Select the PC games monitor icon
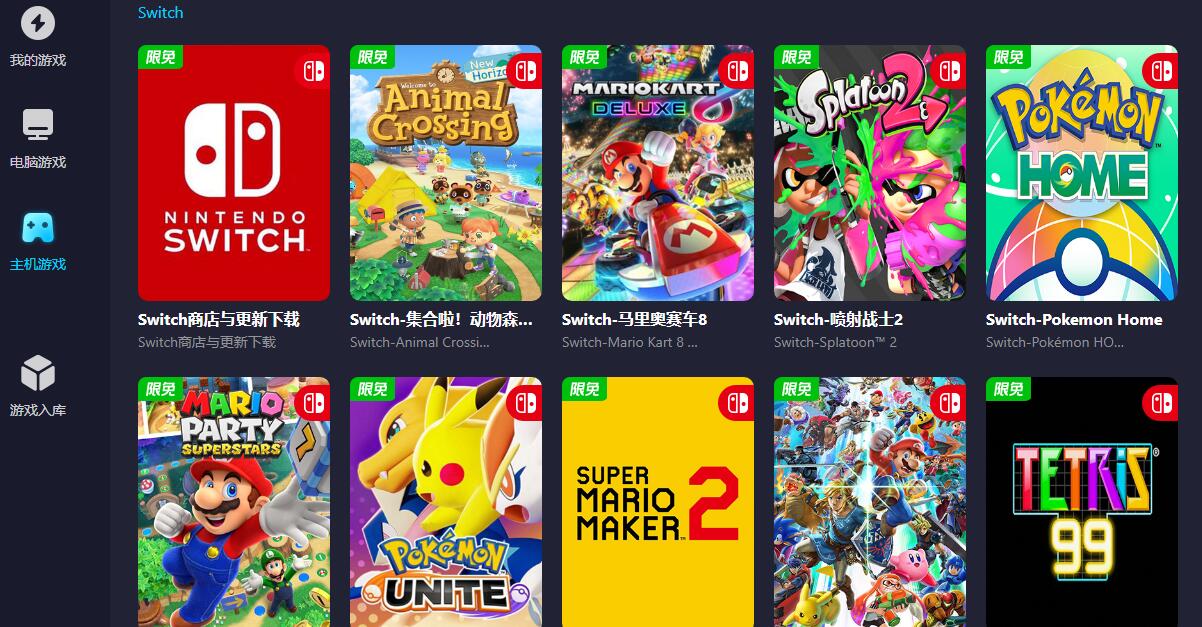The height and width of the screenshot is (627, 1202). (38, 125)
